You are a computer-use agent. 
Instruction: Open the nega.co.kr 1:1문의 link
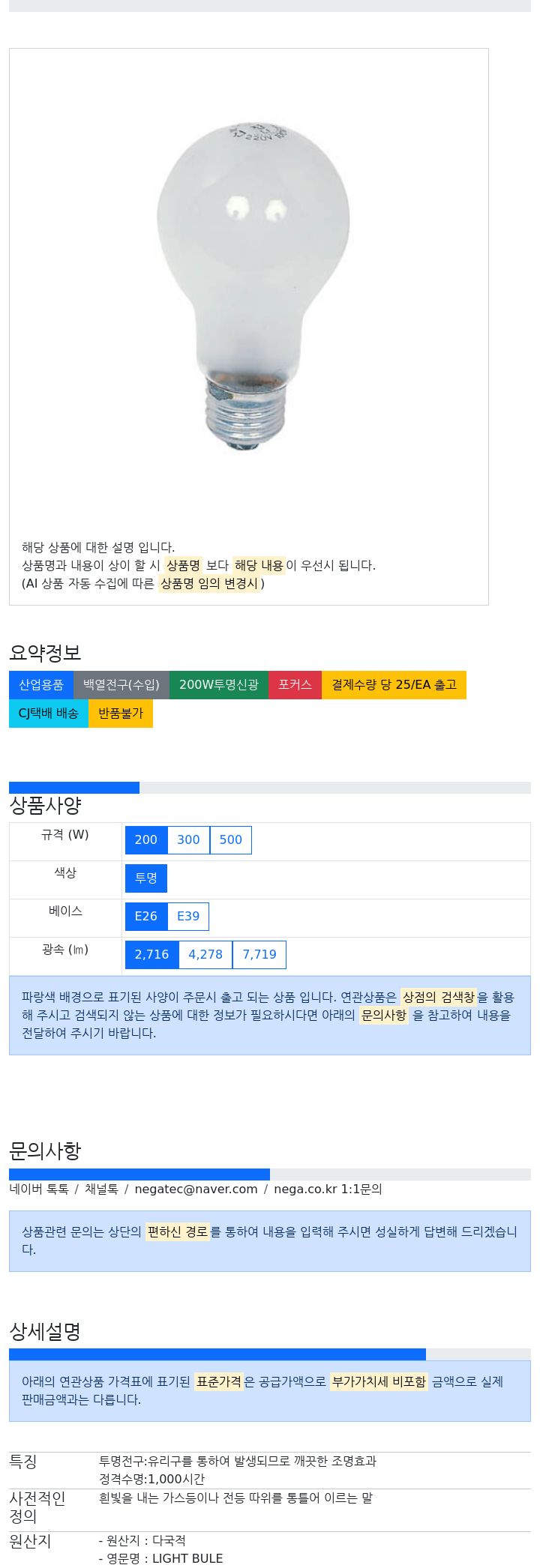click(x=328, y=1189)
